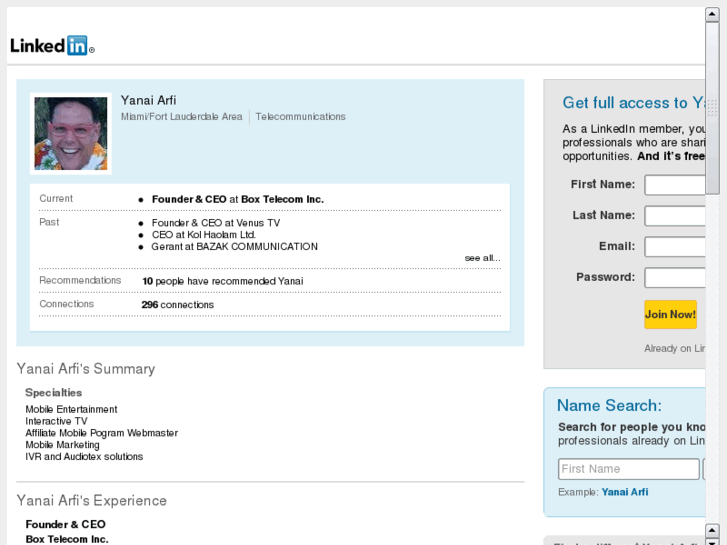Click the 'Mobile Entertainment' specialty
This screenshot has width=727, height=545.
(x=71, y=410)
